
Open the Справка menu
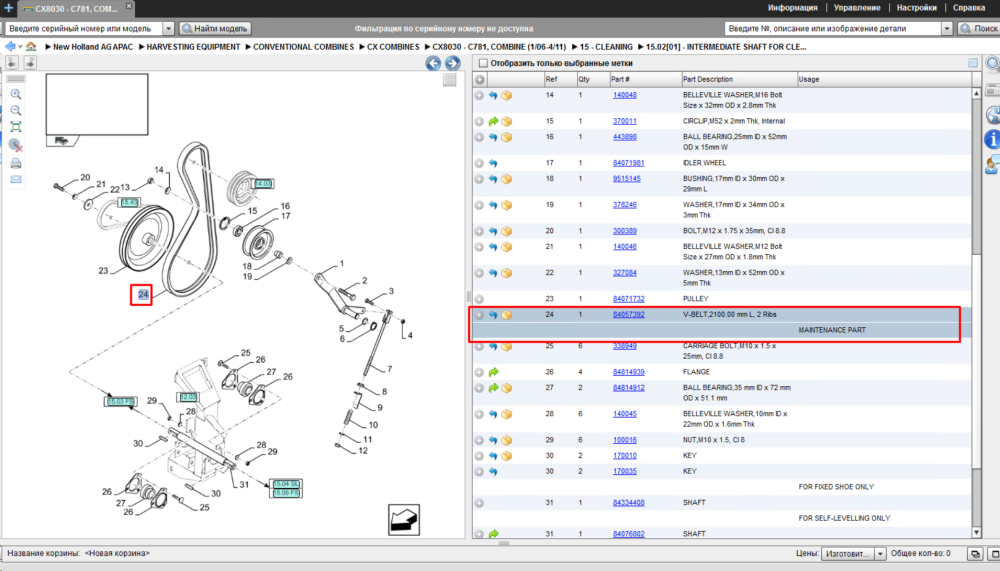point(969,8)
